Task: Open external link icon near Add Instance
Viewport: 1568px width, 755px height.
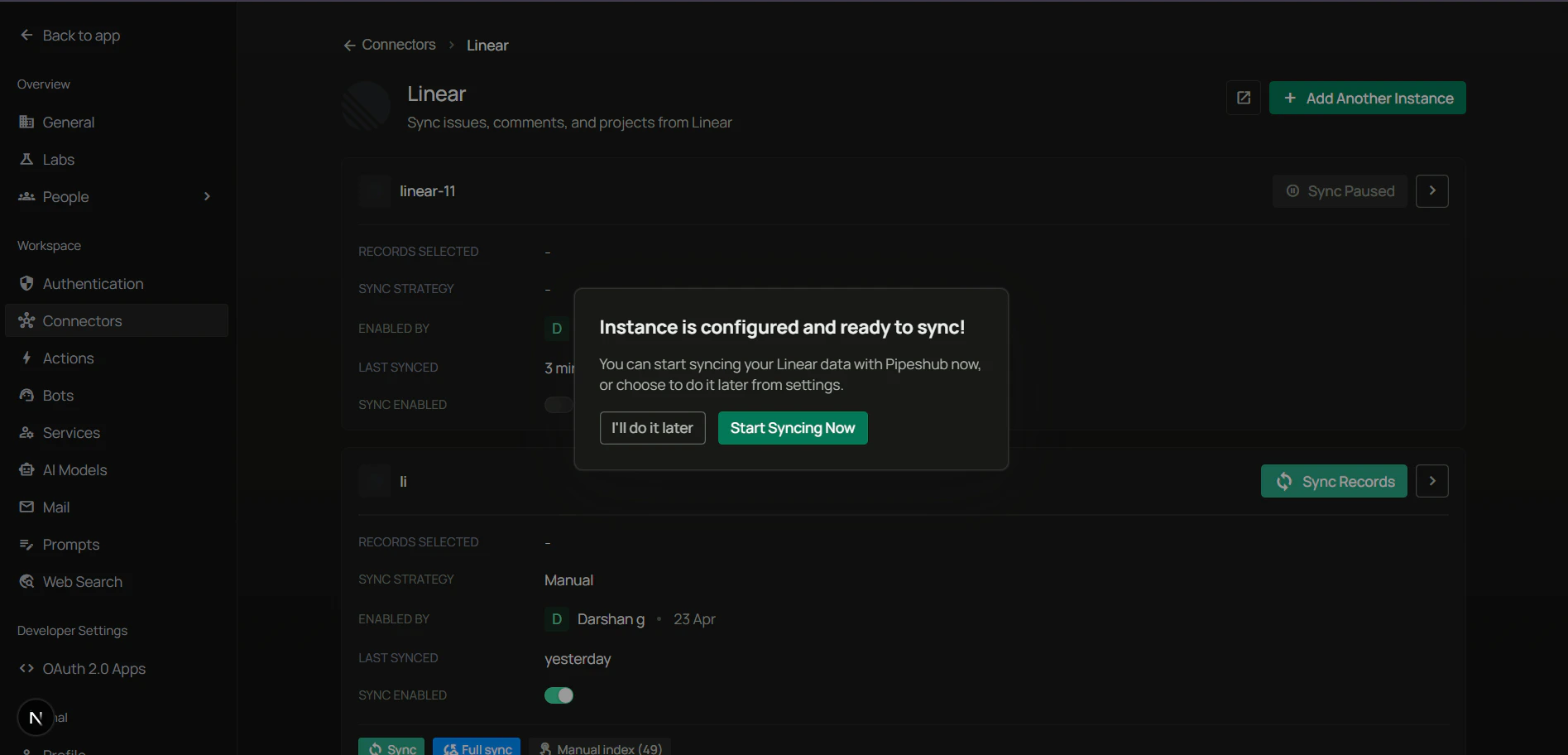Action: pyautogui.click(x=1243, y=98)
